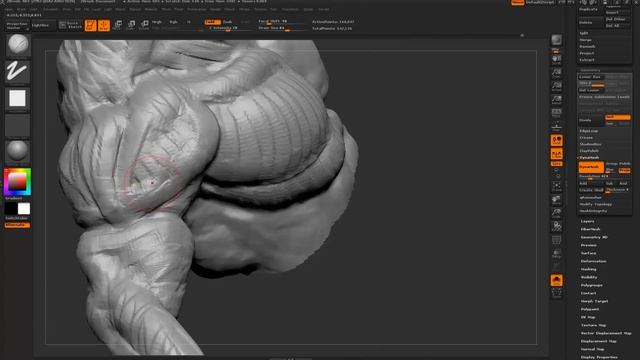Image resolution: width=640 pixels, height=360 pixels.
Task: Expand the Split section
Action: tap(584, 33)
